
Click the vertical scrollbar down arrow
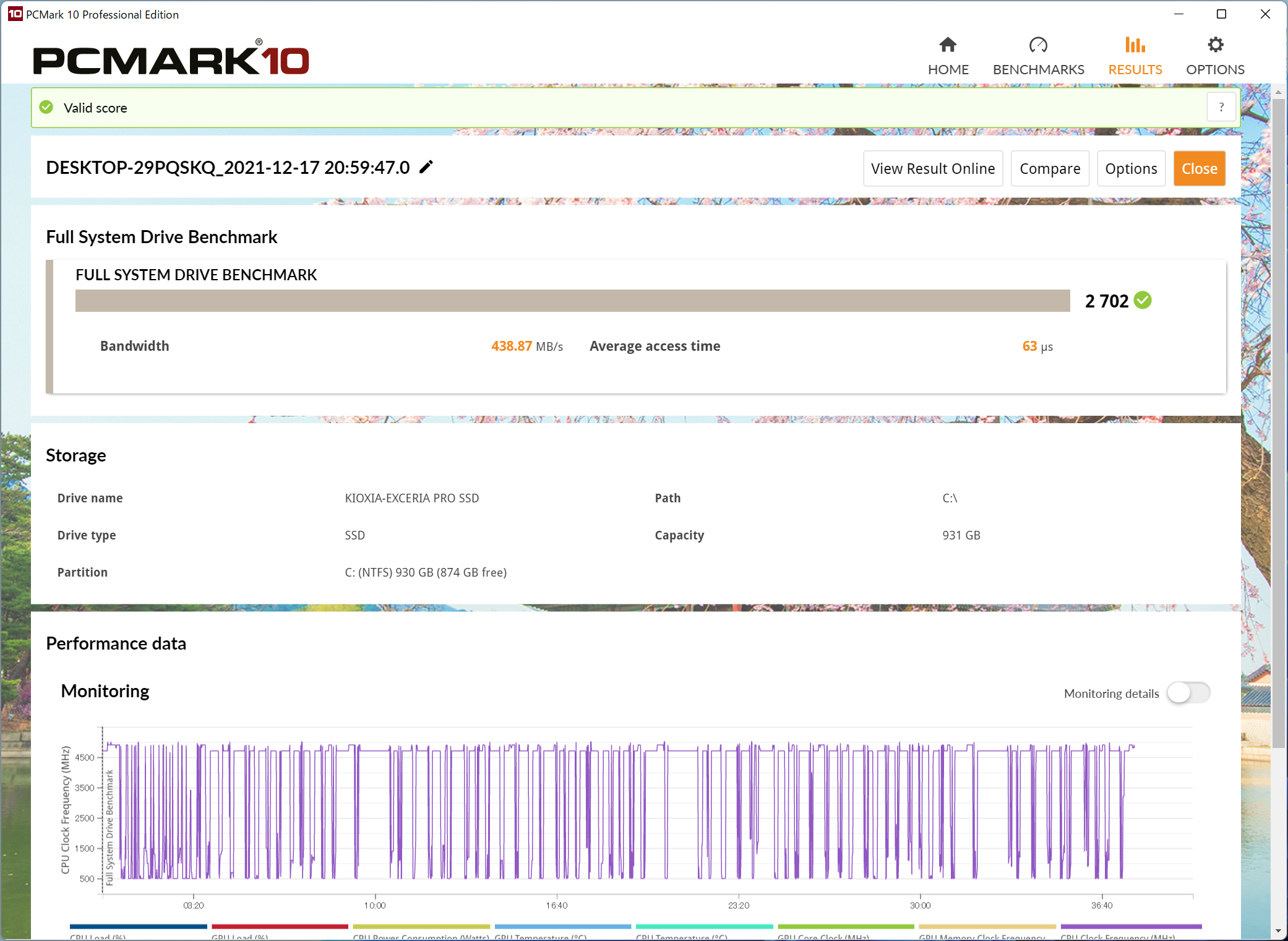[x=1278, y=930]
